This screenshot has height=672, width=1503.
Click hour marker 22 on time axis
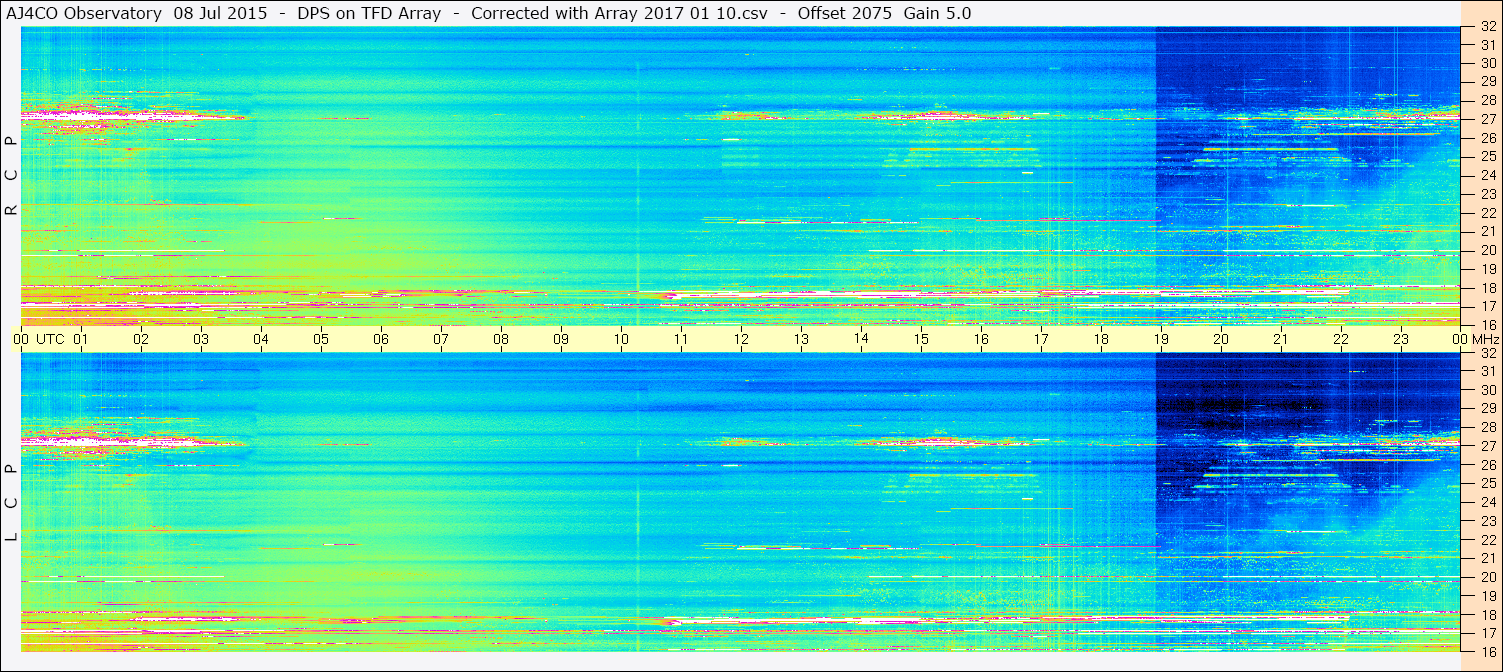[x=1341, y=339]
